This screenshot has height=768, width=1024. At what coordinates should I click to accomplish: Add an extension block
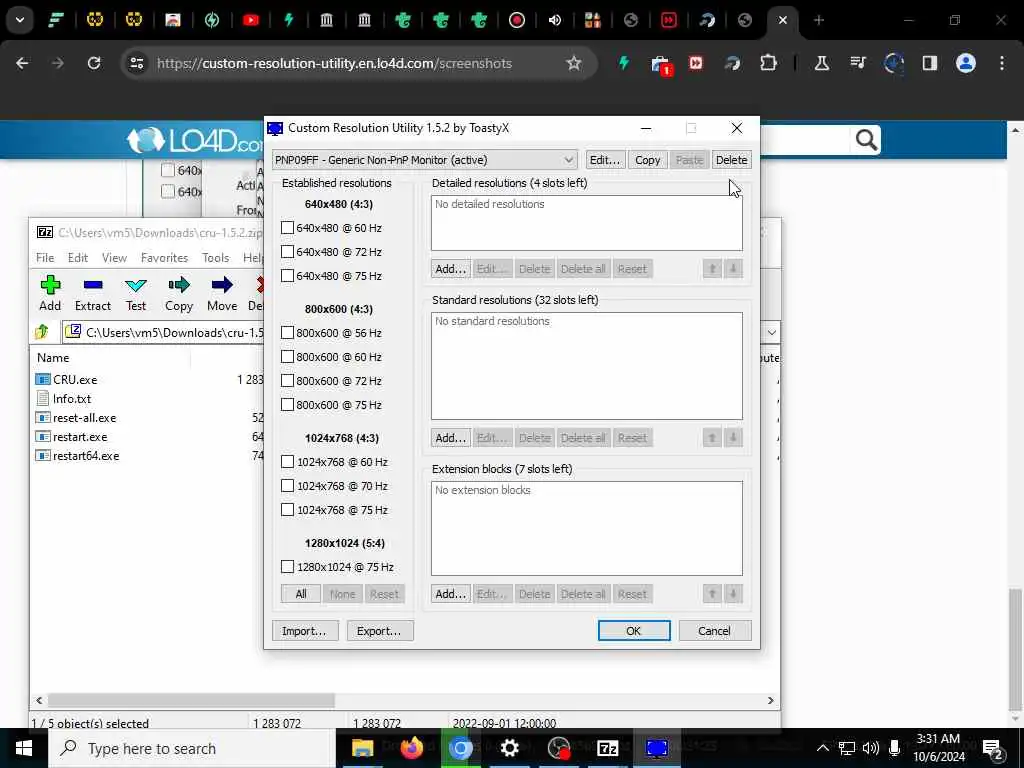451,594
